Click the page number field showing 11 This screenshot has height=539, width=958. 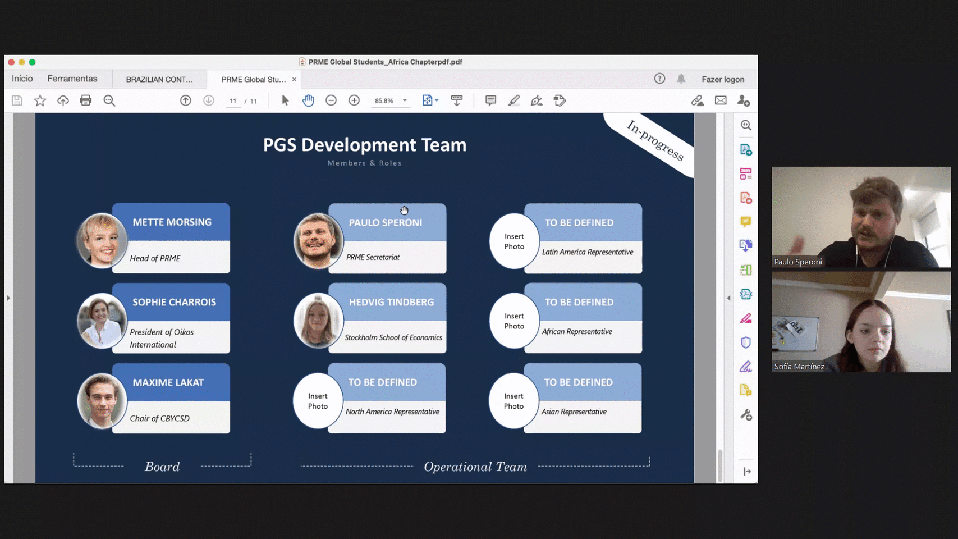click(x=233, y=101)
